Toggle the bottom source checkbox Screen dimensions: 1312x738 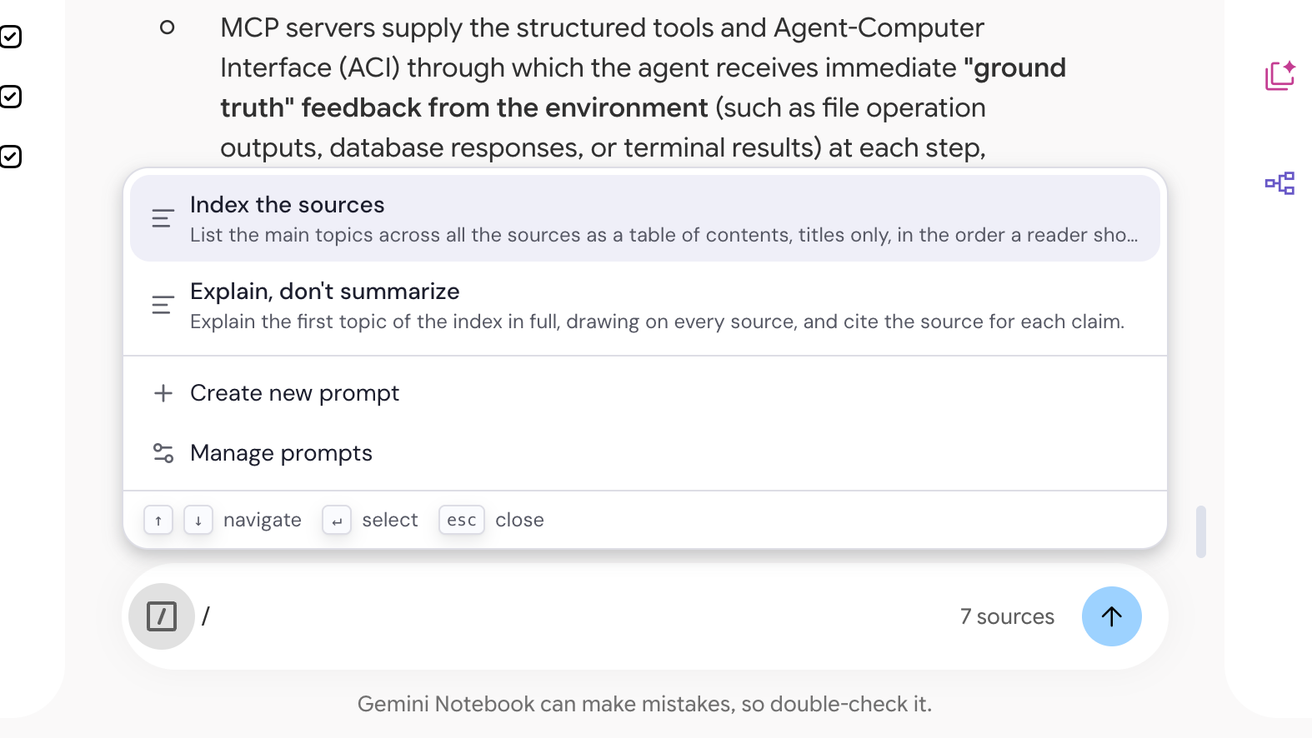click(x=10, y=157)
